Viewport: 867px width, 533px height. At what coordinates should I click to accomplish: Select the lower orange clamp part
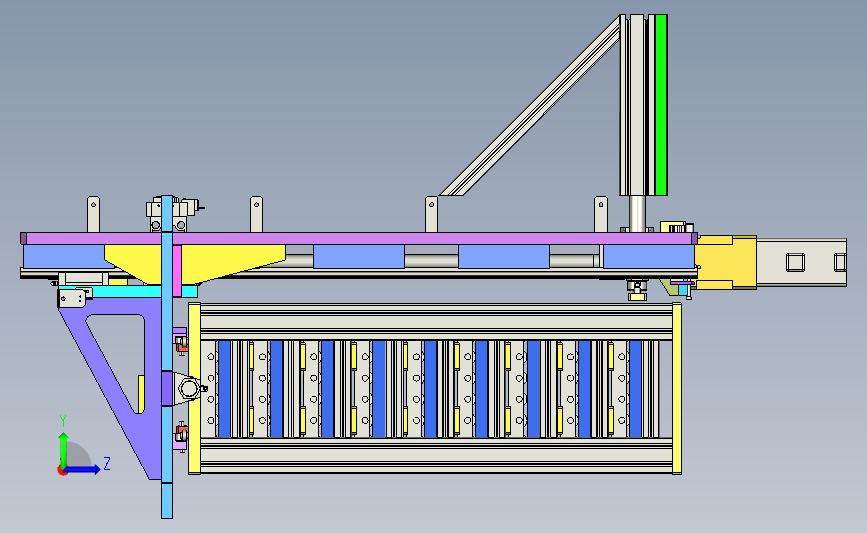(181, 432)
